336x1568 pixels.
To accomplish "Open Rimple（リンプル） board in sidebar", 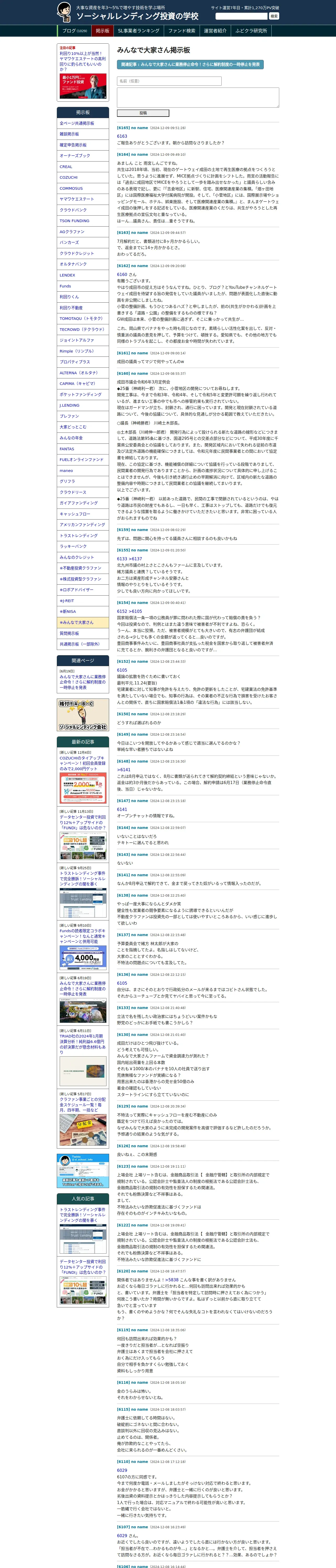I will point(83,351).
